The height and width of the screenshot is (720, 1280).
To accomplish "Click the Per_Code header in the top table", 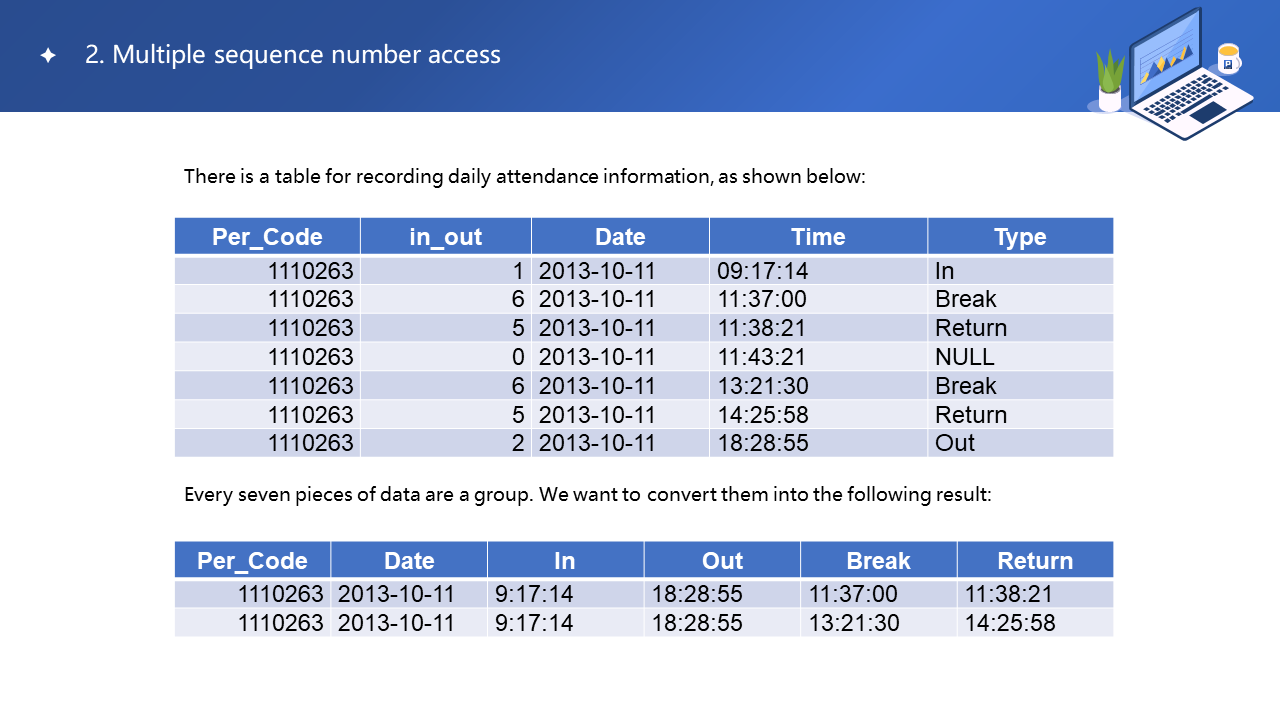I will point(267,237).
